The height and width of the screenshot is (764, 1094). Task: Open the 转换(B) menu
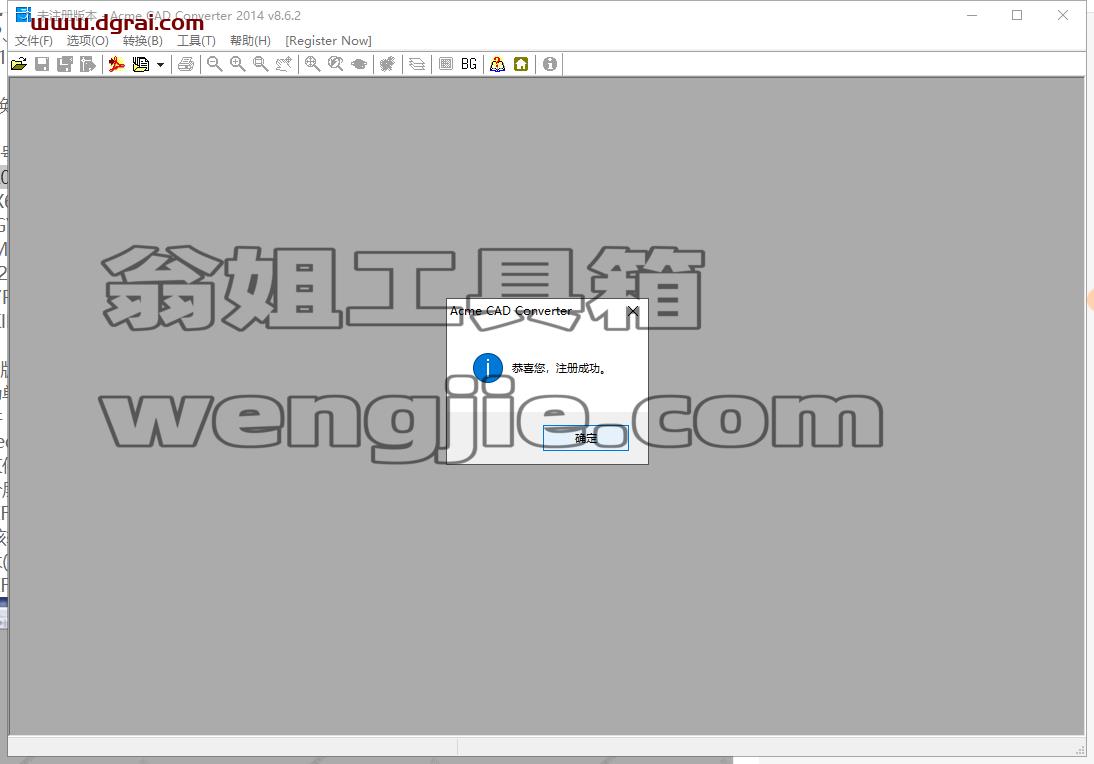point(143,40)
